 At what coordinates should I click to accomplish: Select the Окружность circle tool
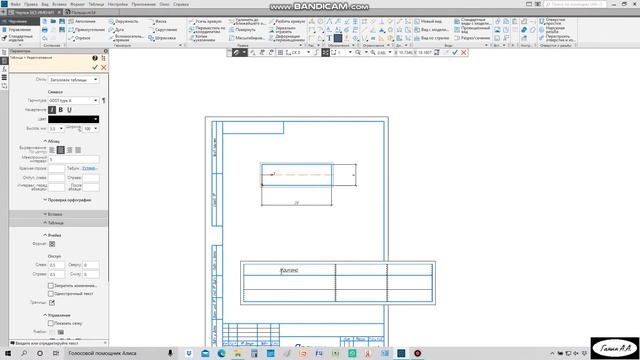[123, 21]
